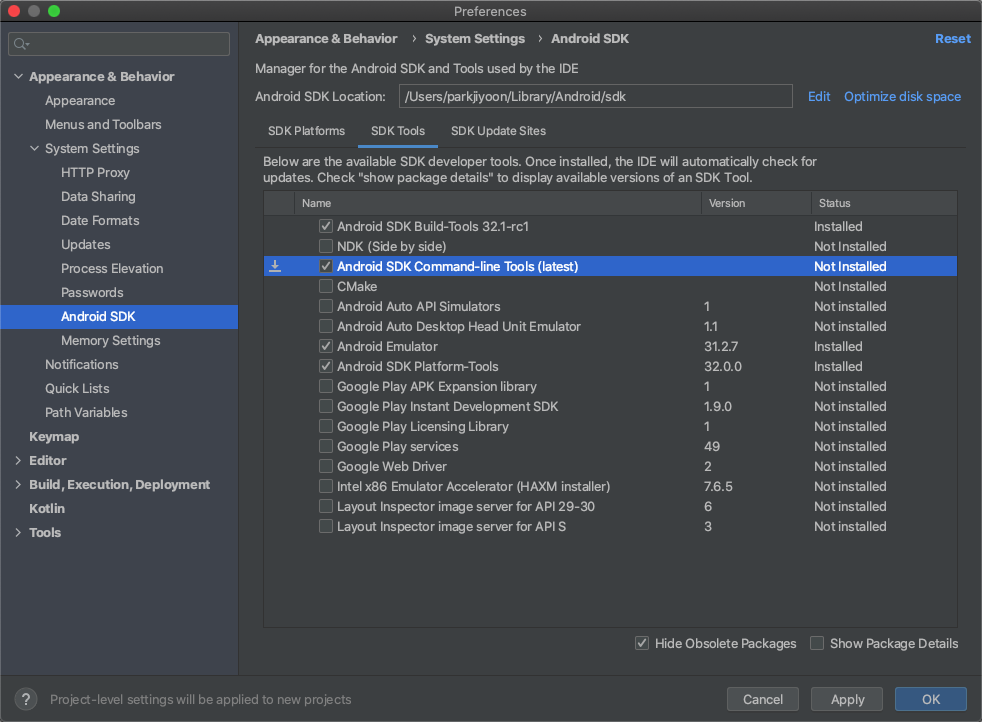Click the Reset link
982x722 pixels.
pyautogui.click(x=953, y=38)
